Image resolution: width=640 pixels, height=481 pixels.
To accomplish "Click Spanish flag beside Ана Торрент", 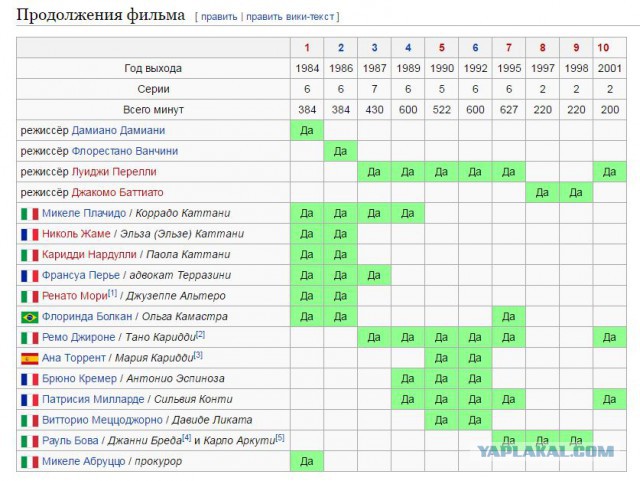I will pyautogui.click(x=30, y=359).
